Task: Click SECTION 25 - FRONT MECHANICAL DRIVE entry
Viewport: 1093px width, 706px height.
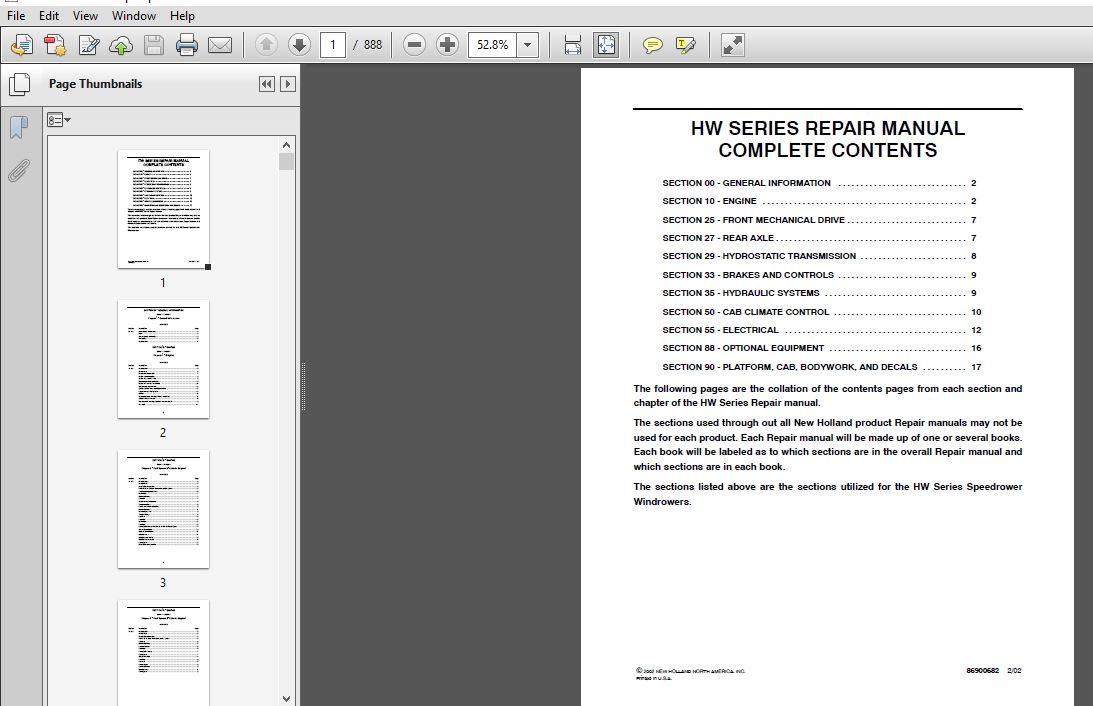Action: [819, 220]
